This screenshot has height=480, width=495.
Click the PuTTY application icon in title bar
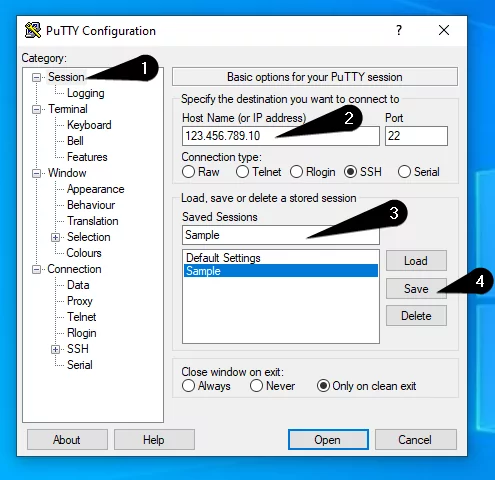[x=33, y=30]
